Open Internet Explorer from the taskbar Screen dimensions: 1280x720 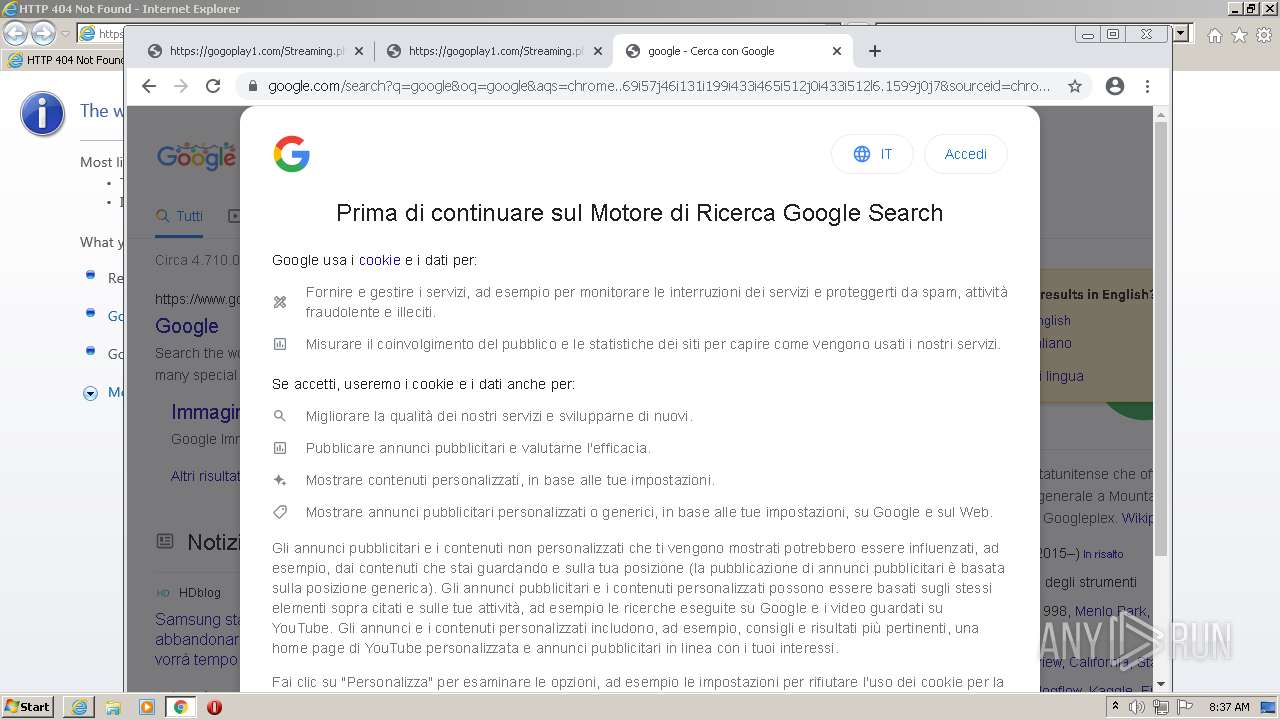(79, 707)
